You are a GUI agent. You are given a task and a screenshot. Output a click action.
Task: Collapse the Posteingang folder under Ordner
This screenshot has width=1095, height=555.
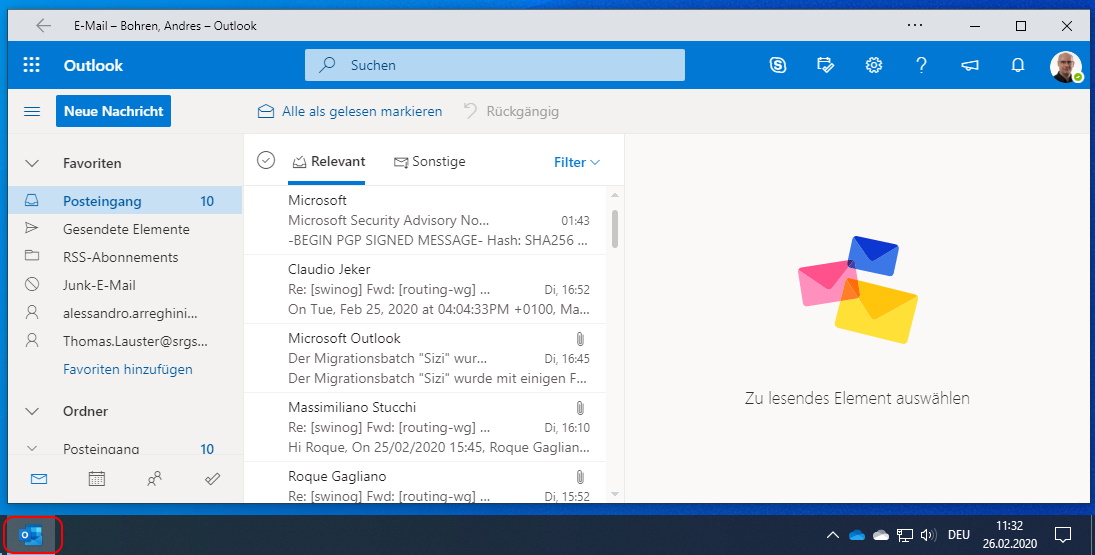pos(32,449)
